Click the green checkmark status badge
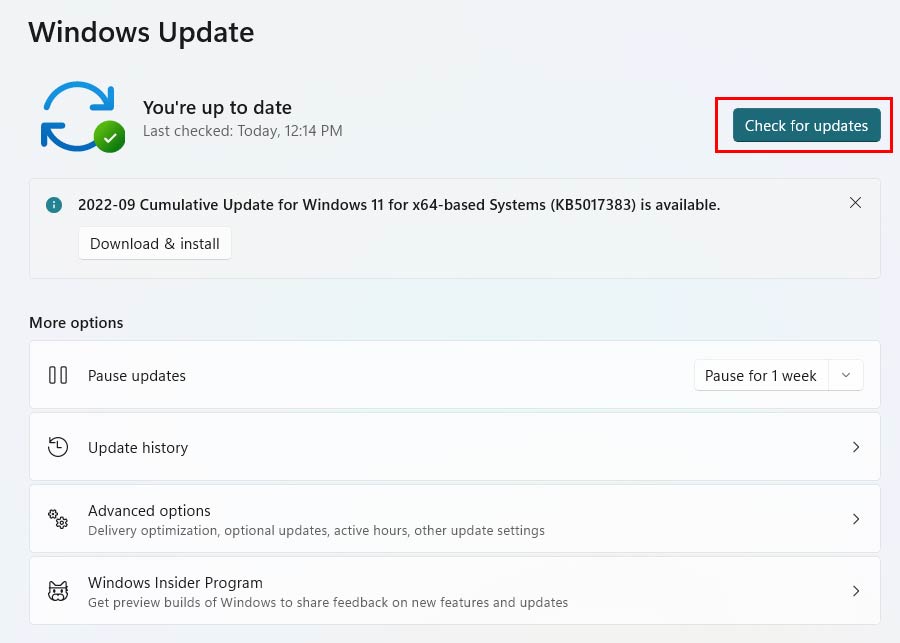The image size is (900, 643). [110, 137]
